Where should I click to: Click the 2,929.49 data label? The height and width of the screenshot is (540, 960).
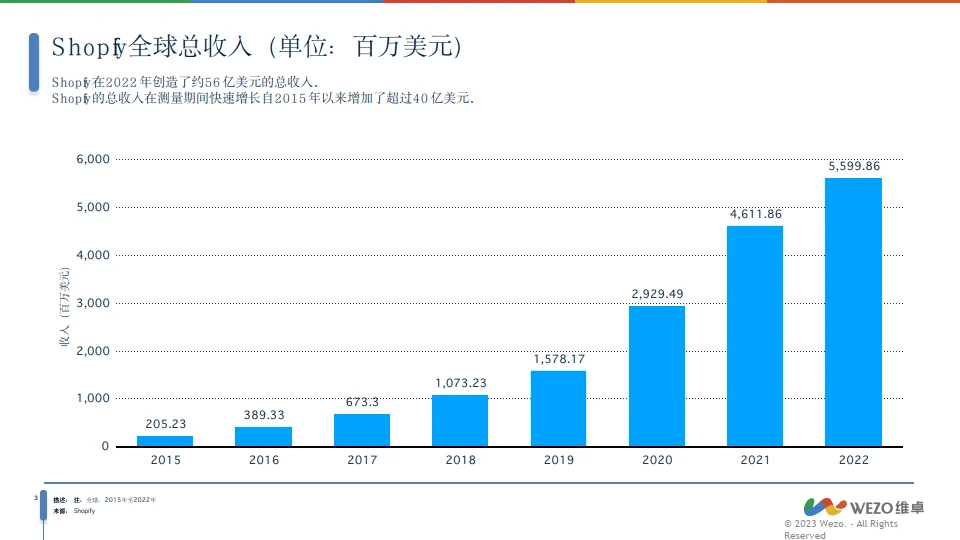click(658, 294)
